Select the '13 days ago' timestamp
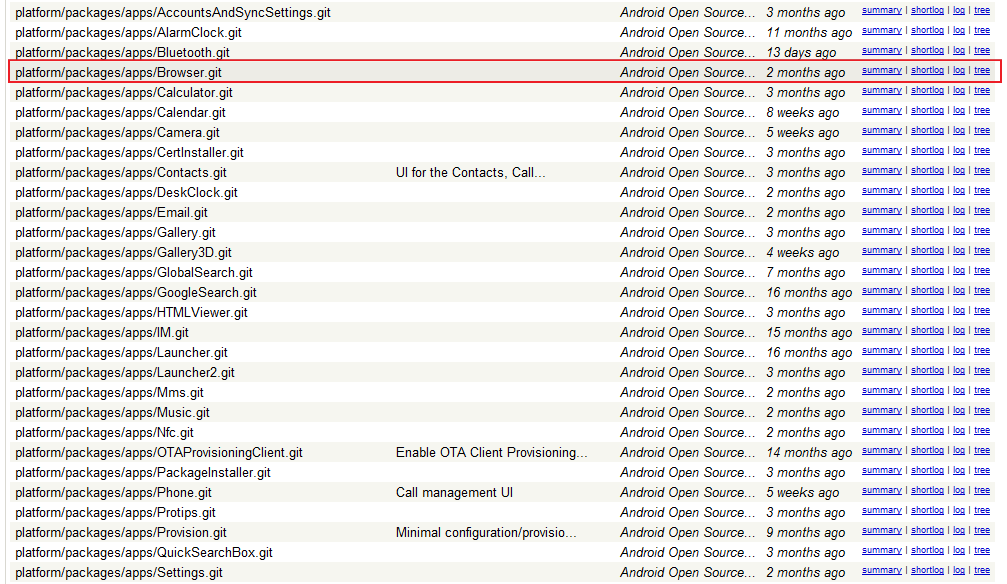 [801, 53]
